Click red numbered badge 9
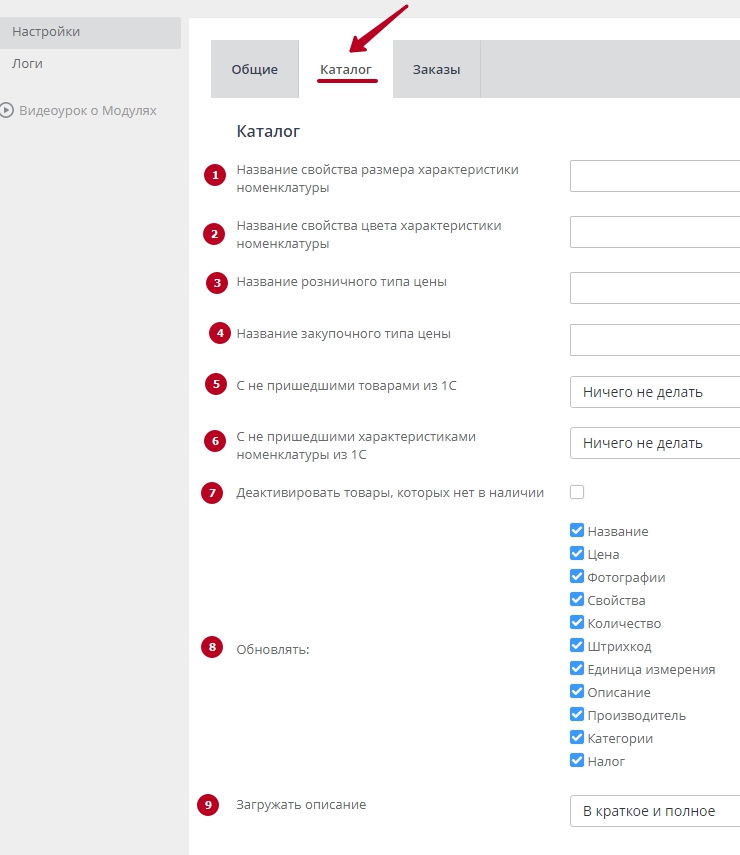740x855 pixels. 208,806
